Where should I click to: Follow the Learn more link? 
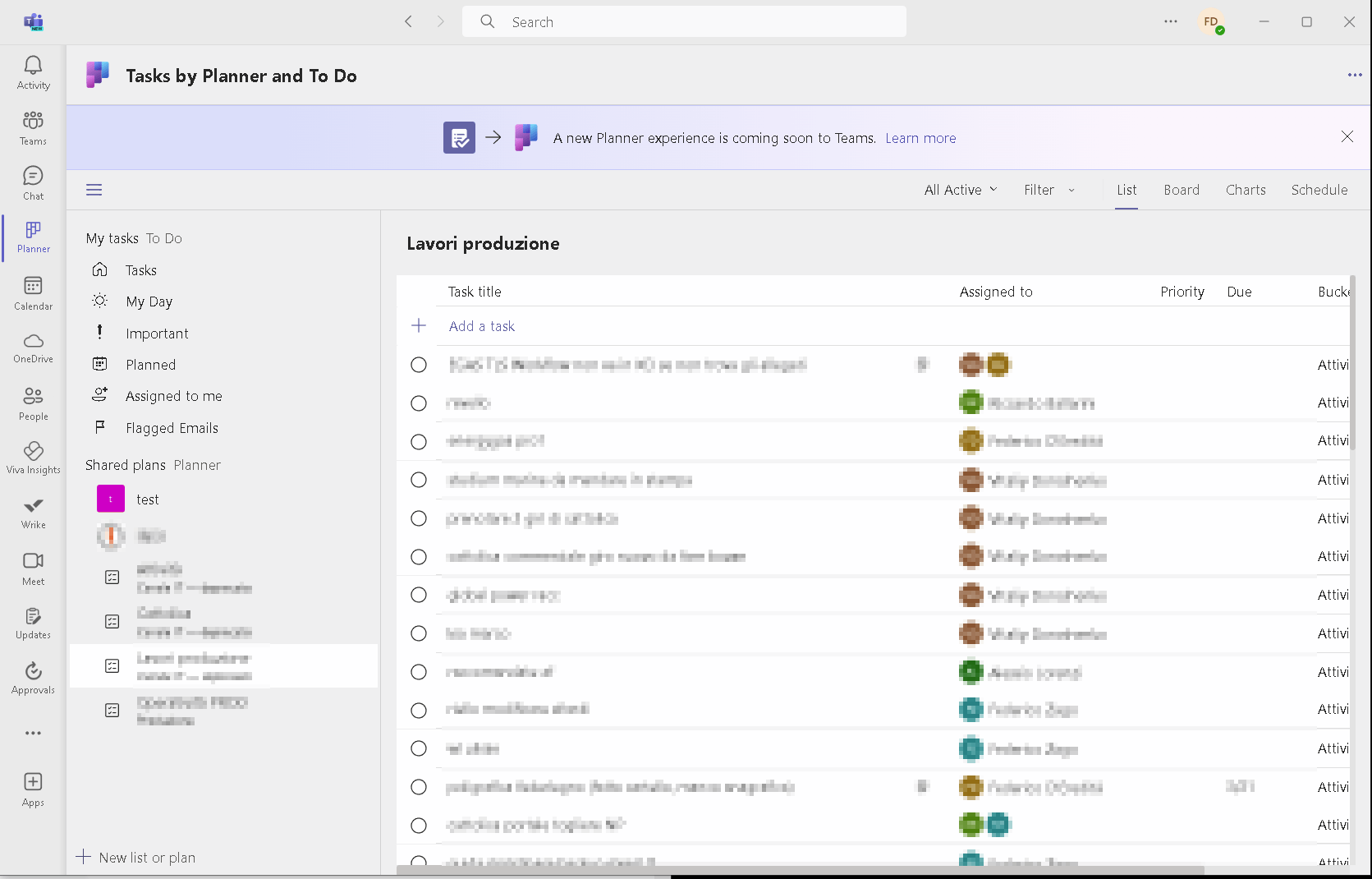(x=920, y=138)
